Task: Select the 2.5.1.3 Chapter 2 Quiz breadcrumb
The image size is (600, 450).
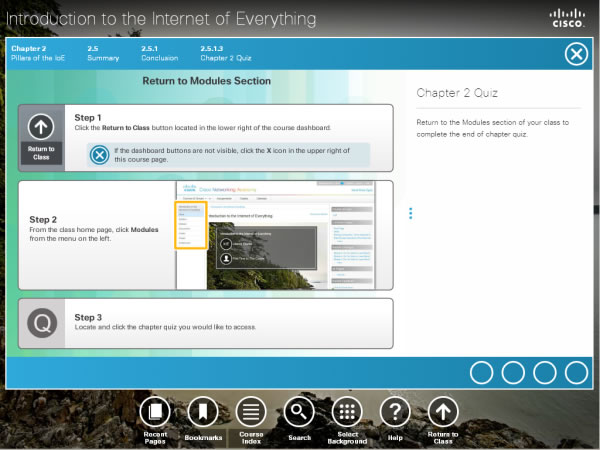Action: pyautogui.click(x=226, y=53)
